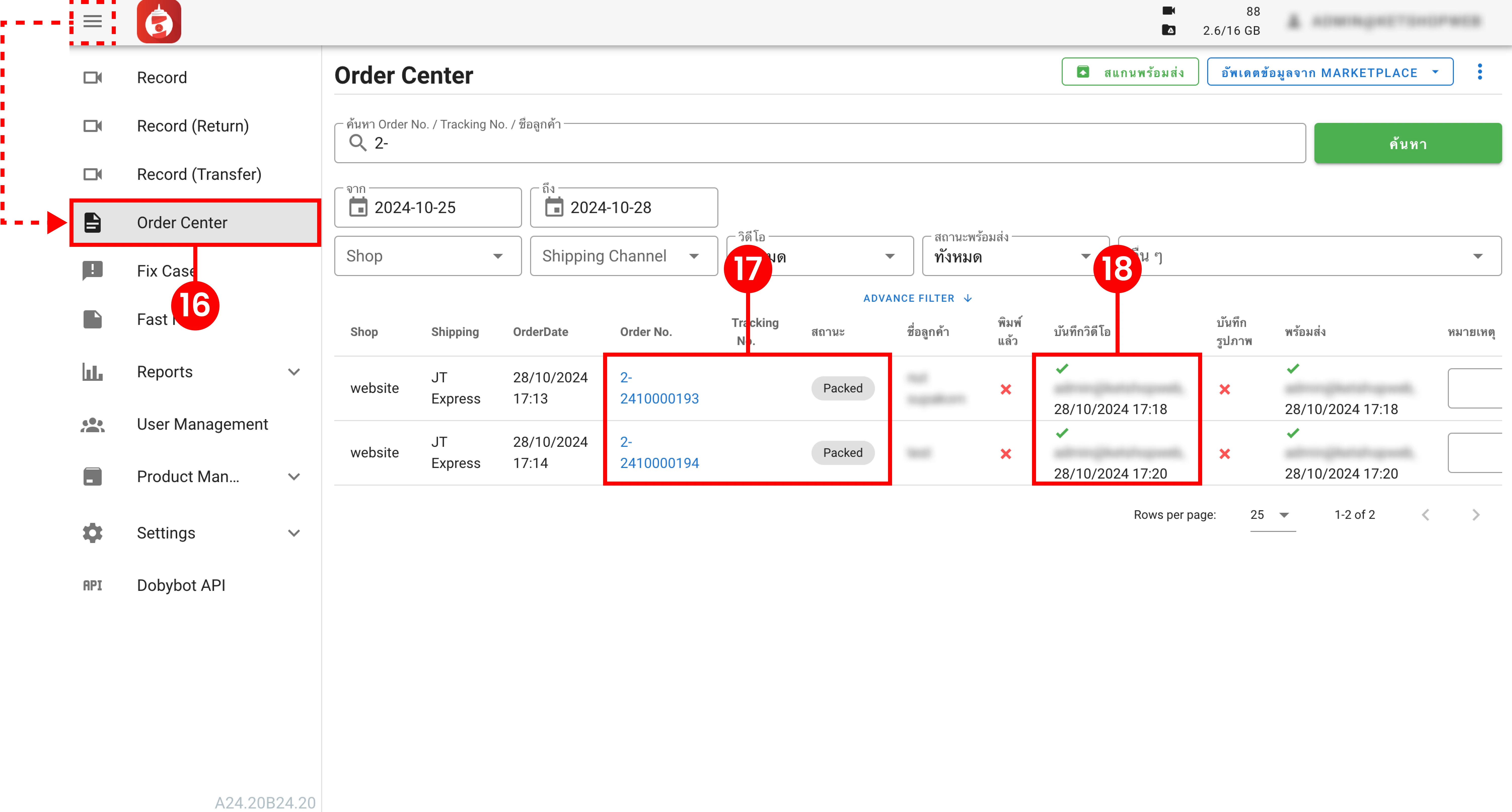Click the magnifier icon in search field

(357, 143)
